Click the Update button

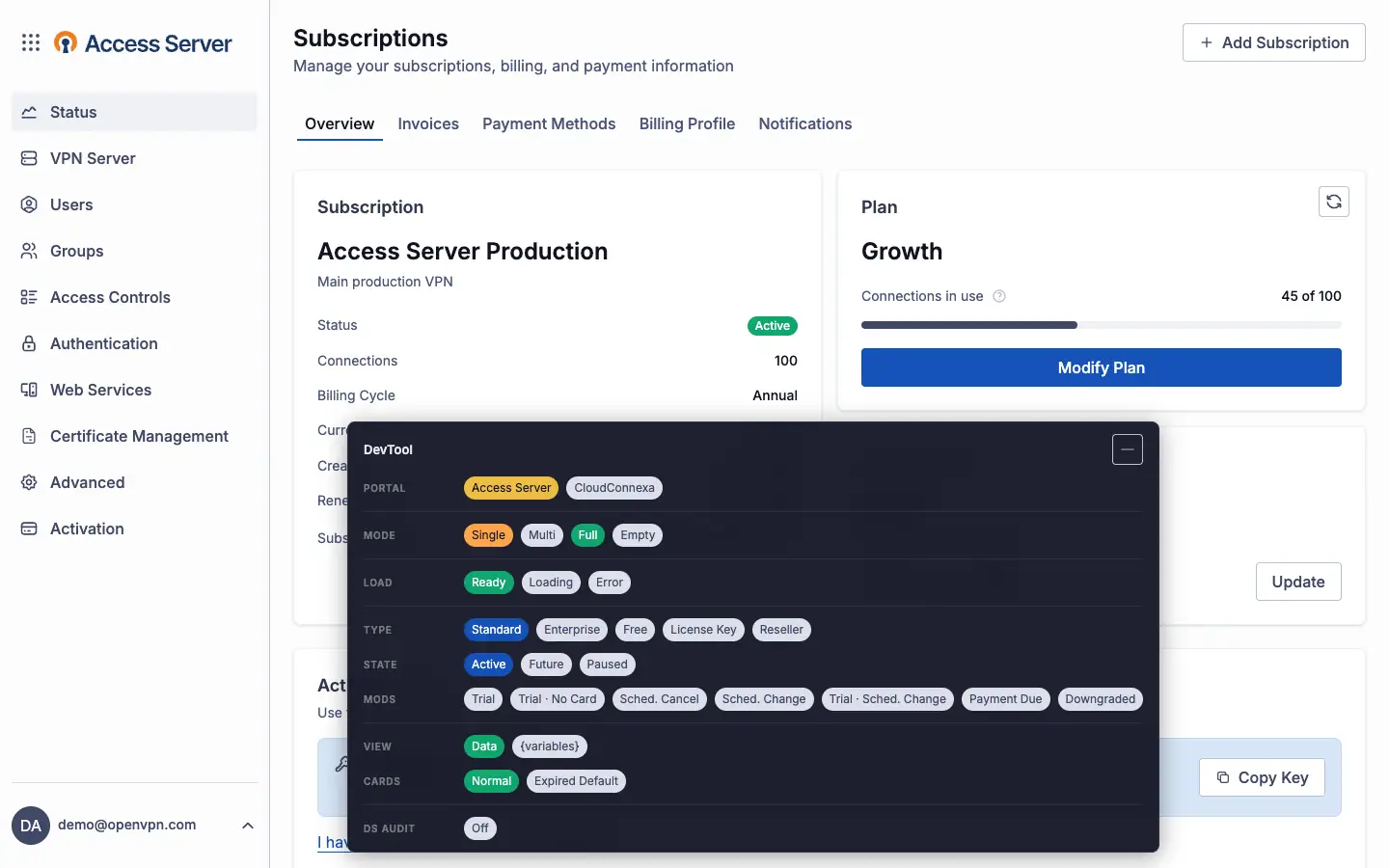point(1298,582)
